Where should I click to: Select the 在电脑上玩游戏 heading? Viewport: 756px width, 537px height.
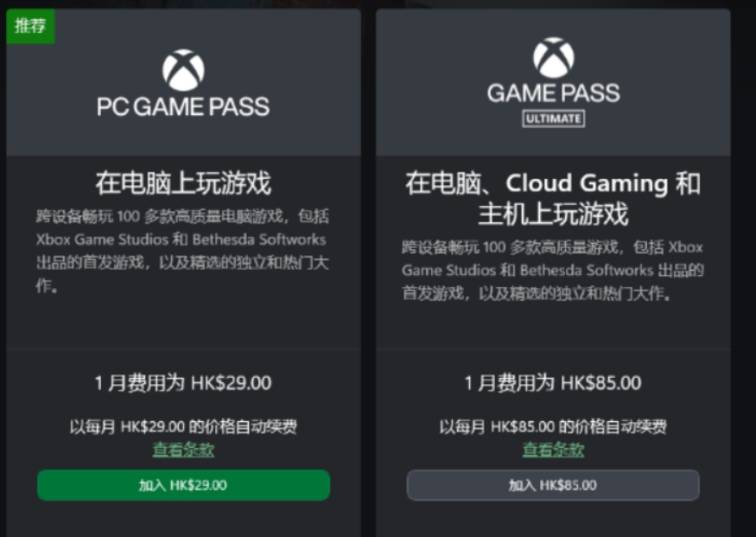(x=183, y=183)
